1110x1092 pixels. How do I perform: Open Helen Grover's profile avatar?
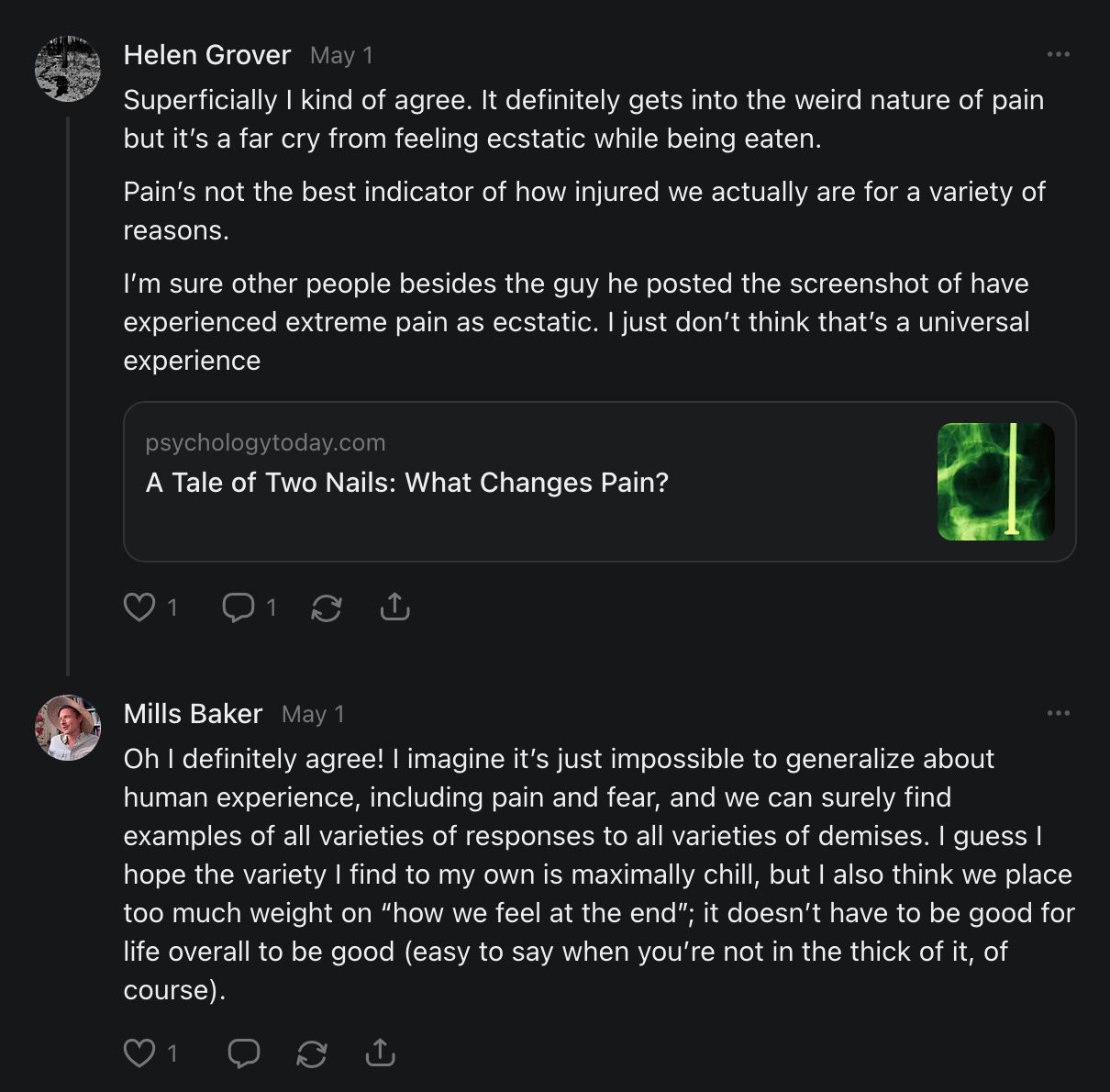[x=68, y=69]
